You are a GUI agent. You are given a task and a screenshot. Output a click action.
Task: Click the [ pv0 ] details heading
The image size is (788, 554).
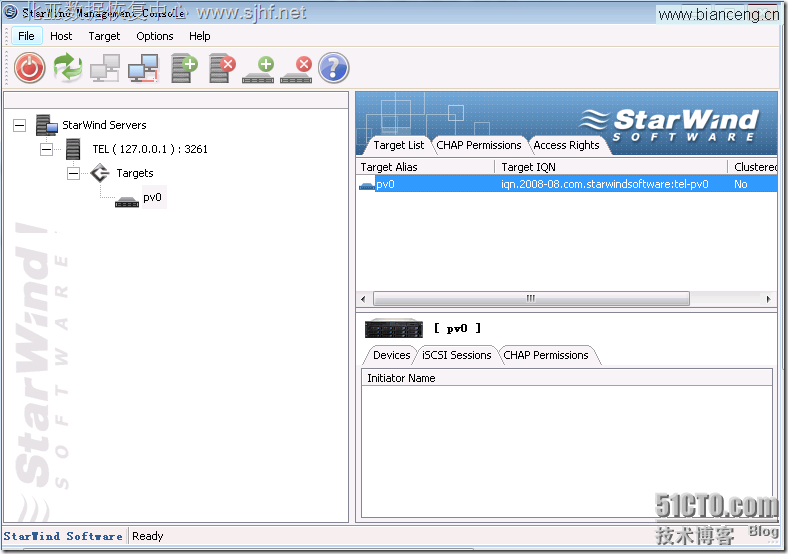point(457,328)
